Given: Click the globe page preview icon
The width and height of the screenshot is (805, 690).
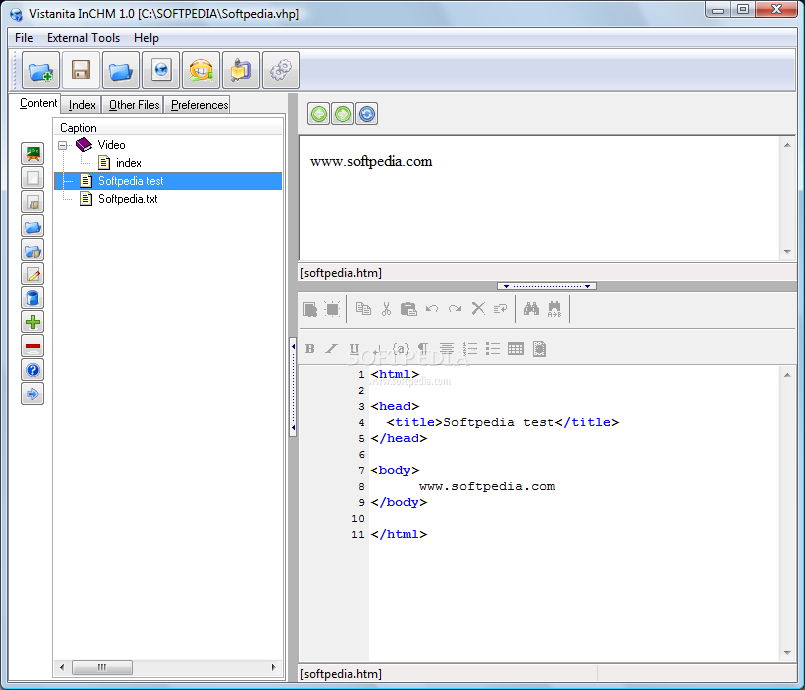Looking at the screenshot, I should [161, 70].
